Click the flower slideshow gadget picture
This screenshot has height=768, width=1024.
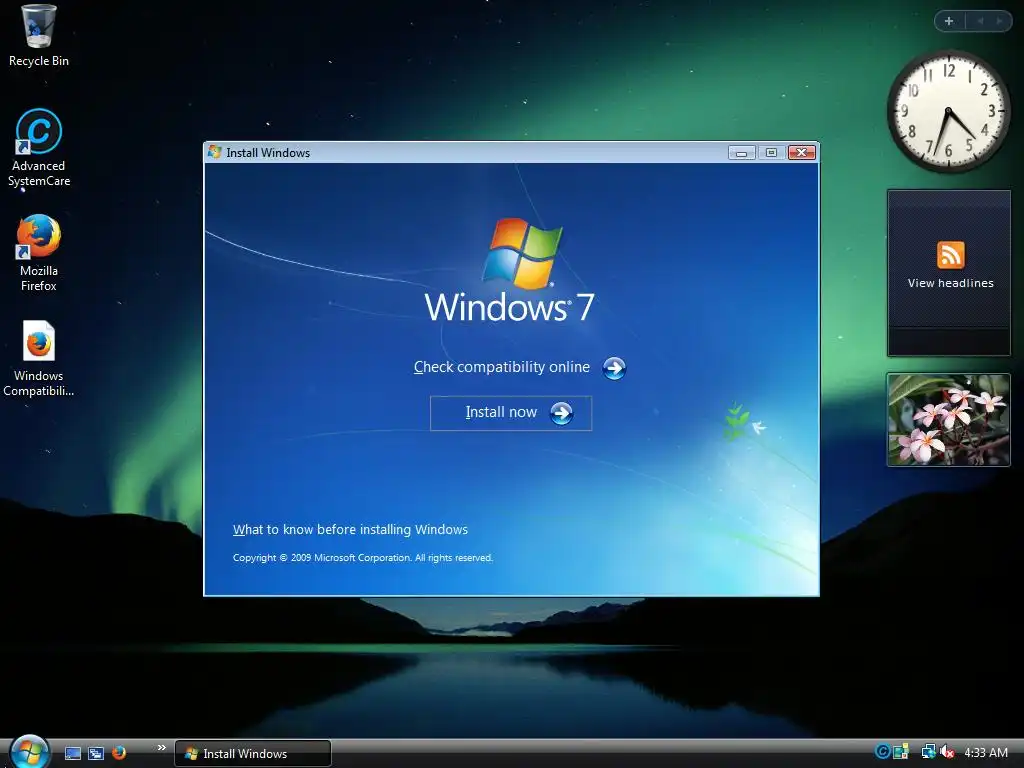pyautogui.click(x=948, y=420)
